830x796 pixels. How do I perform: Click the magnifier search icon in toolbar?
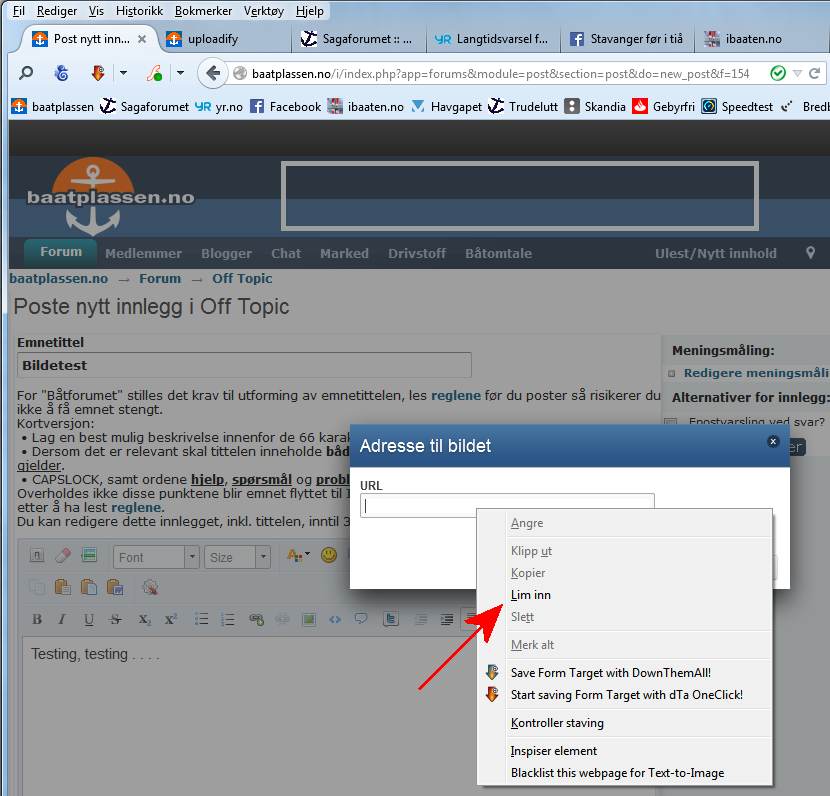coord(25,73)
